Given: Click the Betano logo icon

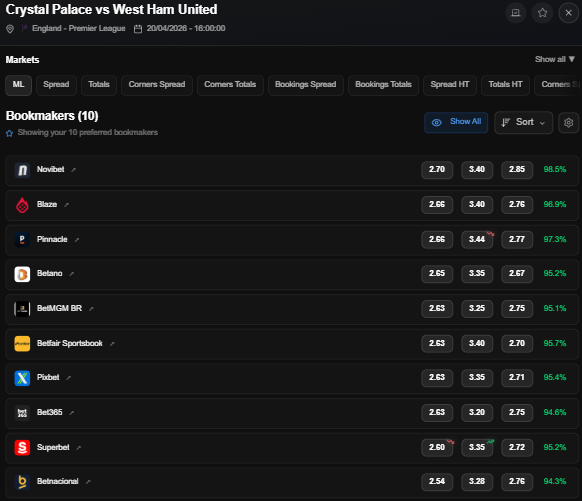Looking at the screenshot, I should click(22, 274).
